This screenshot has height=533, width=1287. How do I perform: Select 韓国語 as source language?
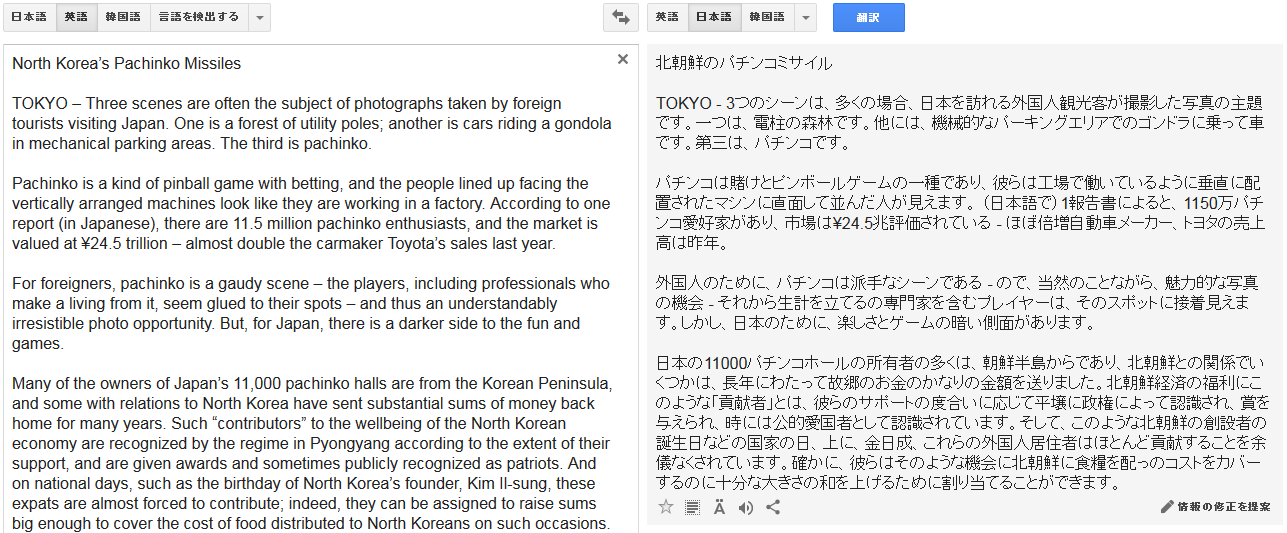click(123, 17)
